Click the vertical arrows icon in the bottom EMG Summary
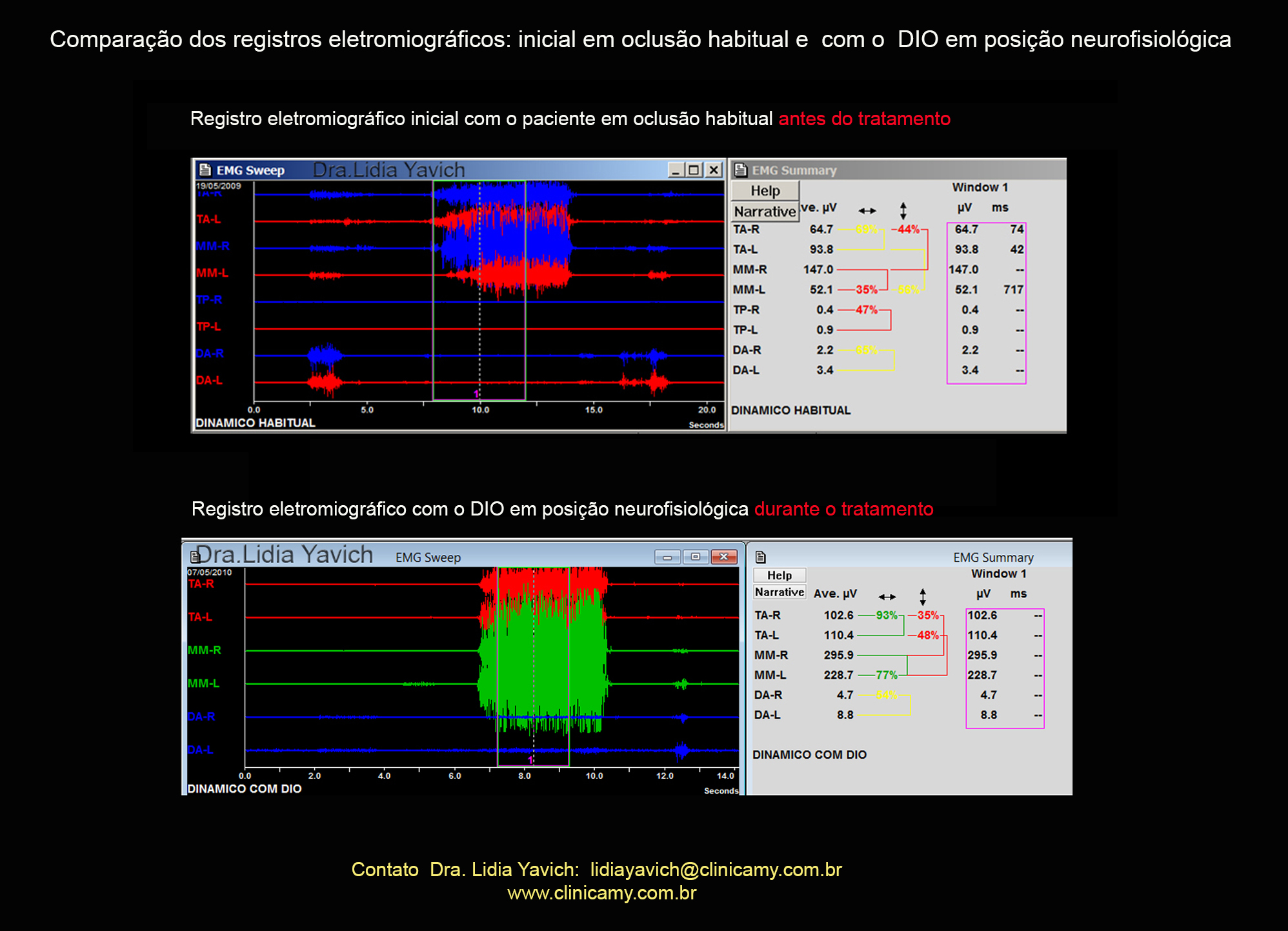The image size is (1288, 931). pyautogui.click(x=923, y=597)
